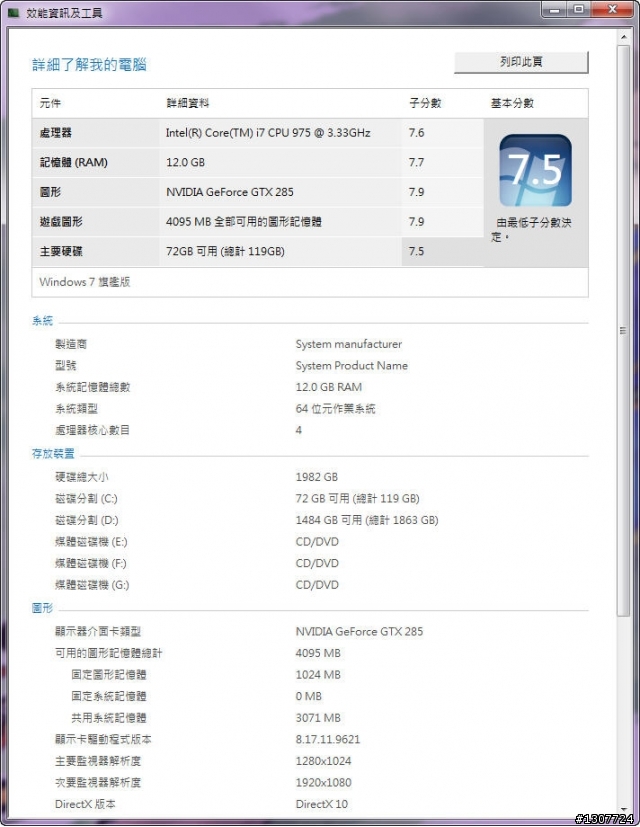Click the 媒體磁碟機 (G:) label

point(92,585)
